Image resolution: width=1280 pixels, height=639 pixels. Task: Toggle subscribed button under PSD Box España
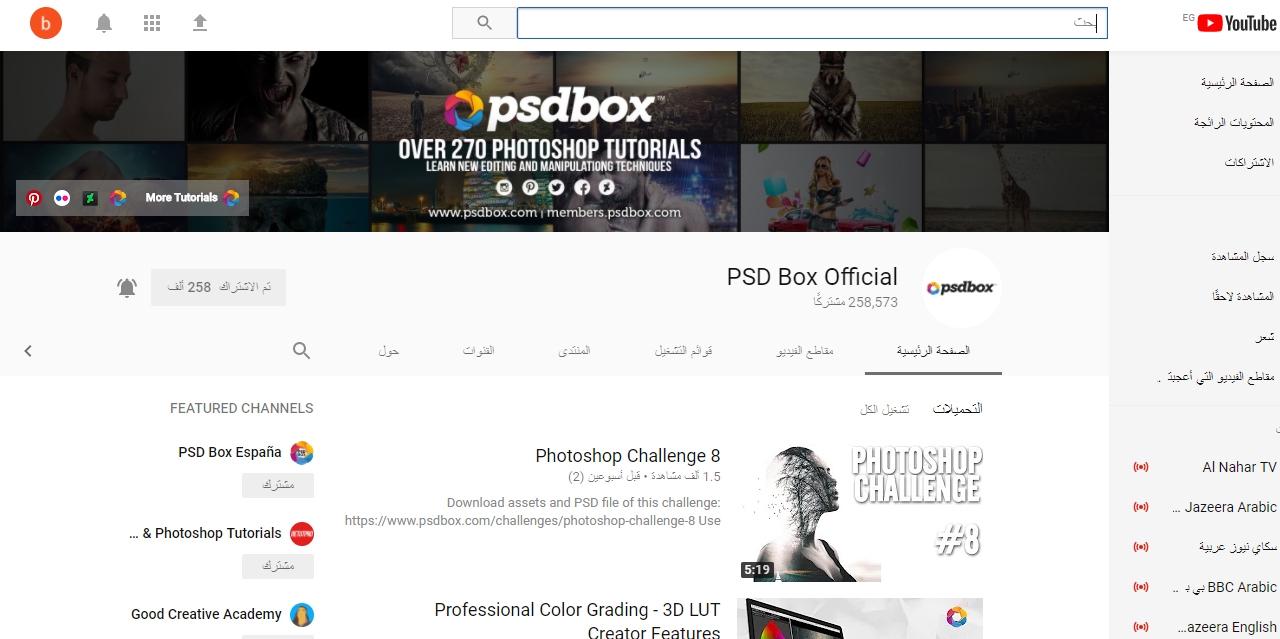coord(278,485)
